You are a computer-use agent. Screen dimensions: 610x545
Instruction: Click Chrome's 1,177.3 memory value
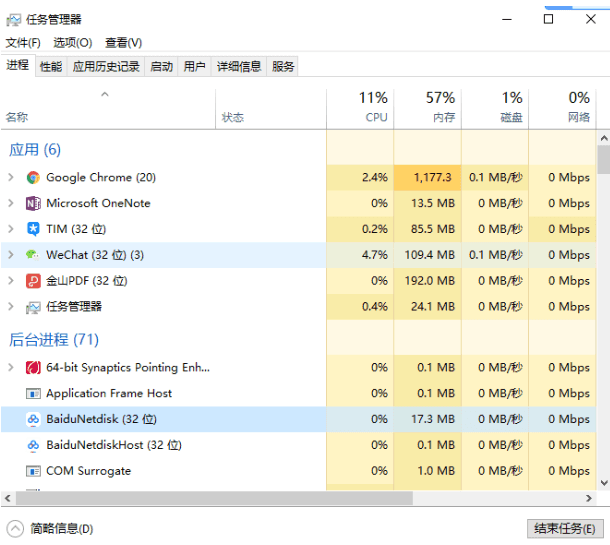click(x=433, y=178)
